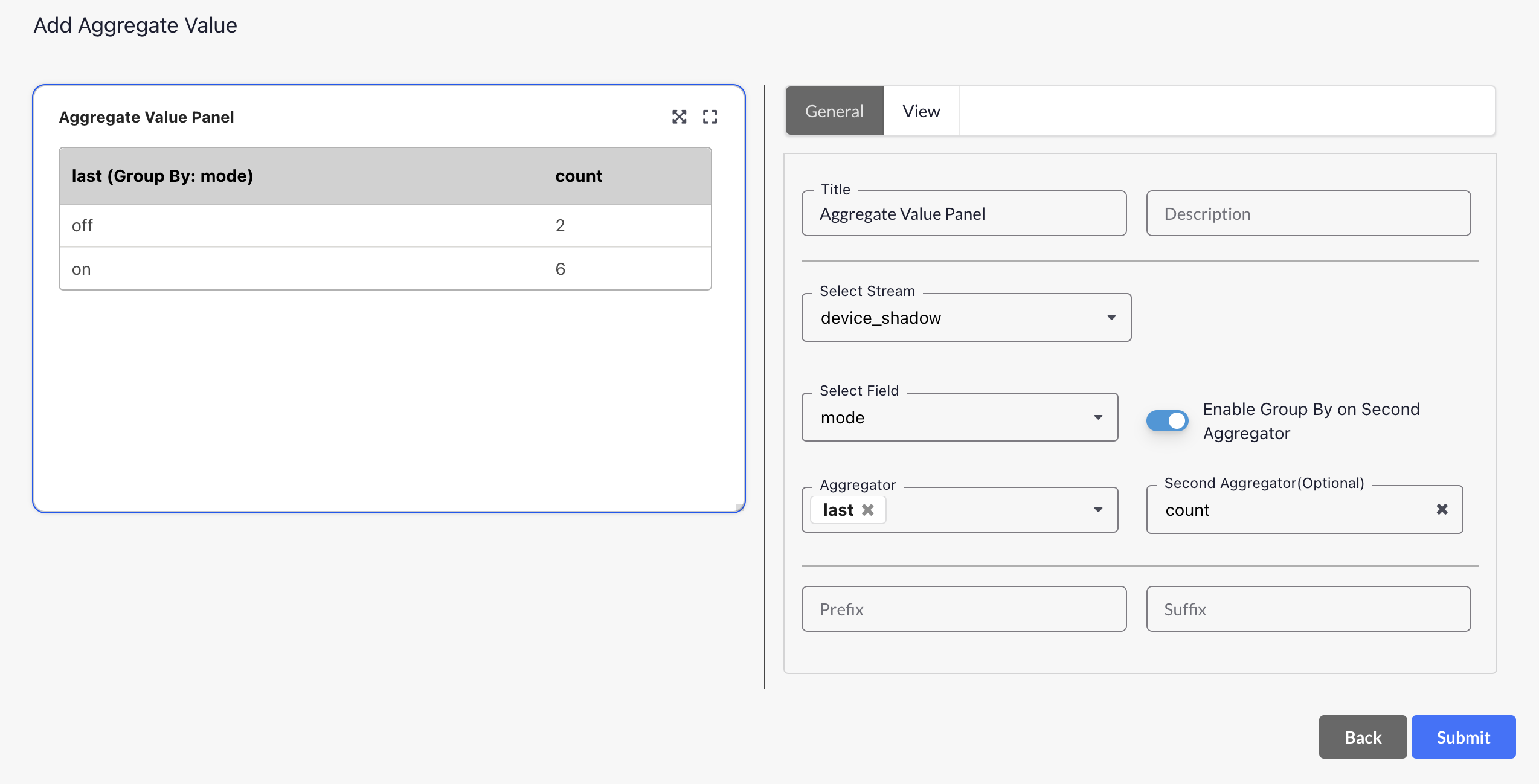The height and width of the screenshot is (784, 1539).
Task: Expand the Select Field dropdown arrow
Action: pyautogui.click(x=1098, y=417)
